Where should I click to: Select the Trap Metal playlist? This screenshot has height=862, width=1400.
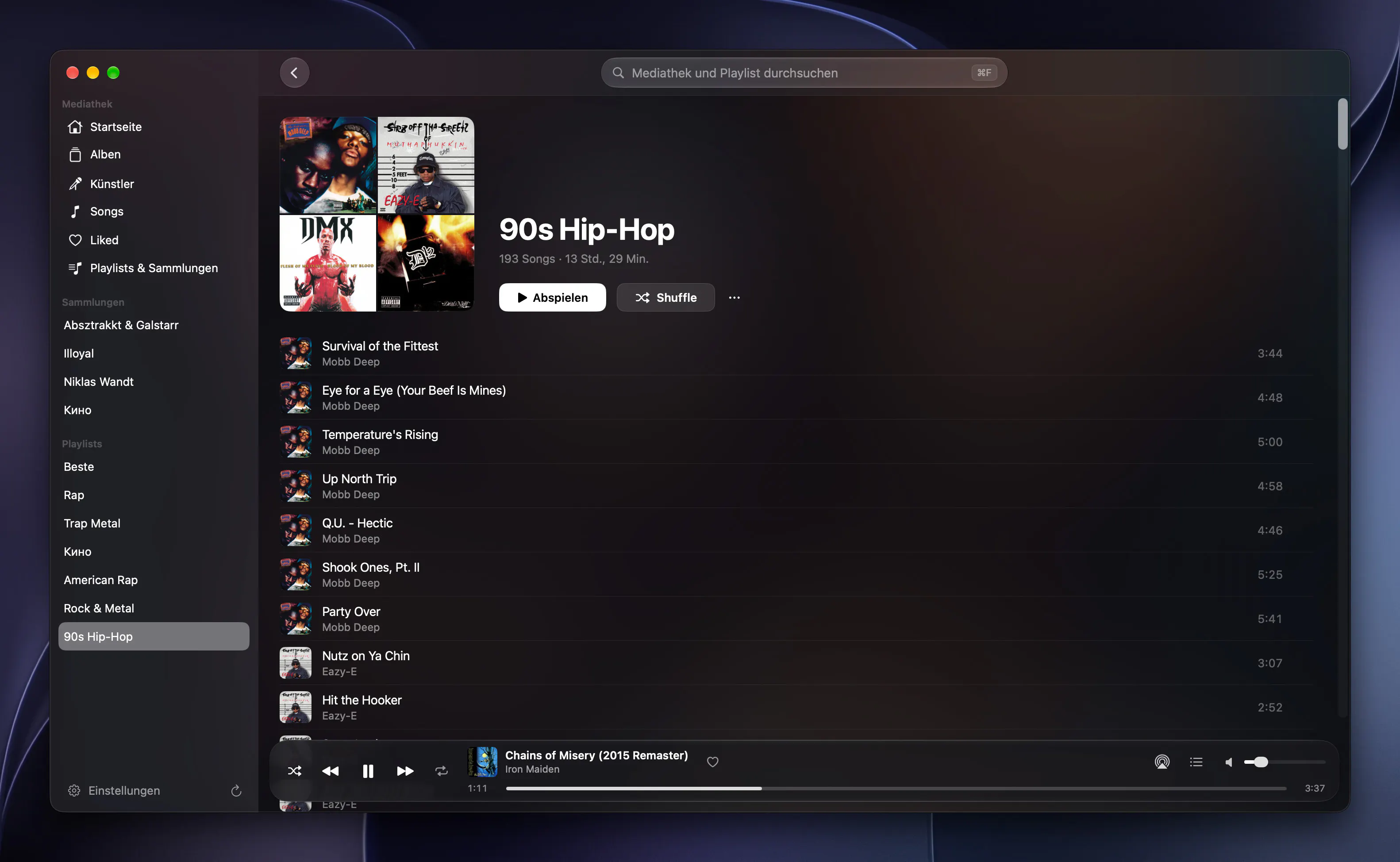pos(154,523)
